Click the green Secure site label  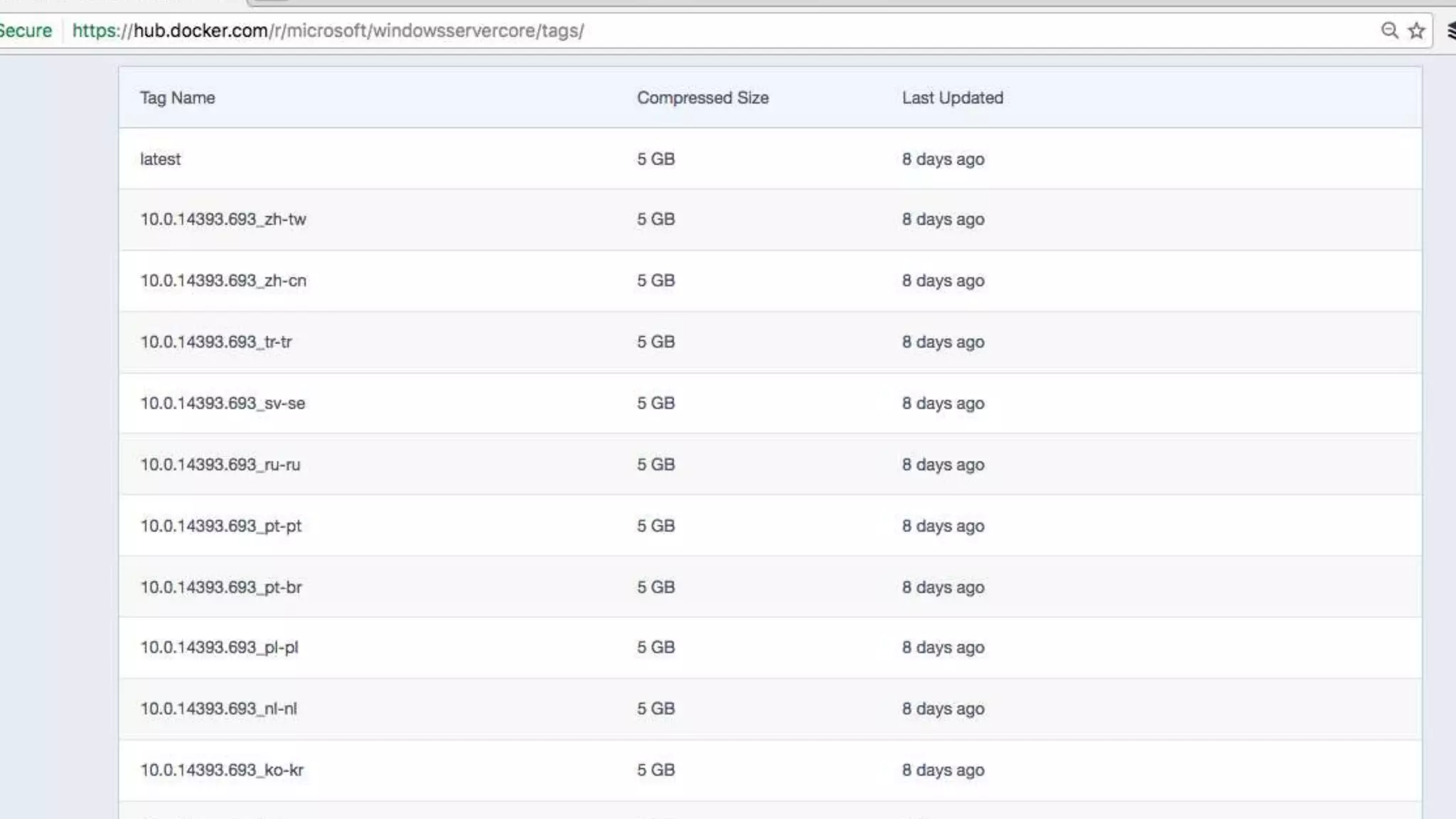click(x=26, y=31)
